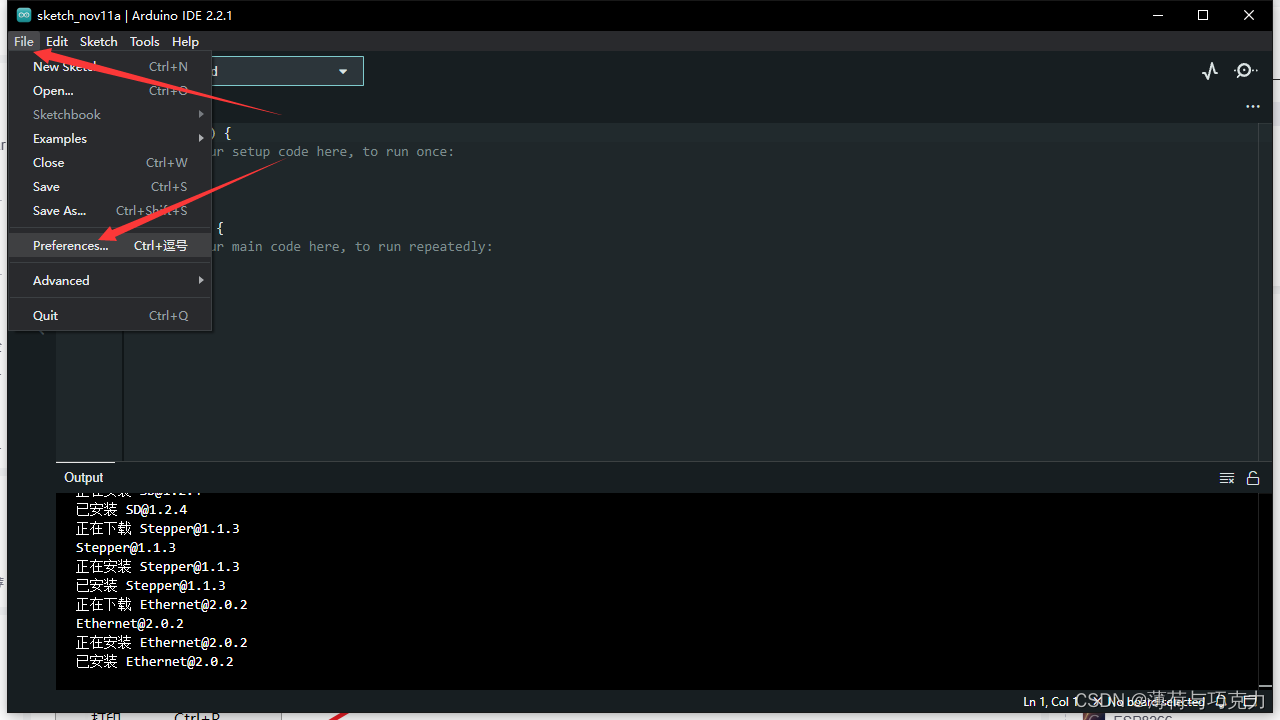Choose Save in the File menu

(110, 186)
